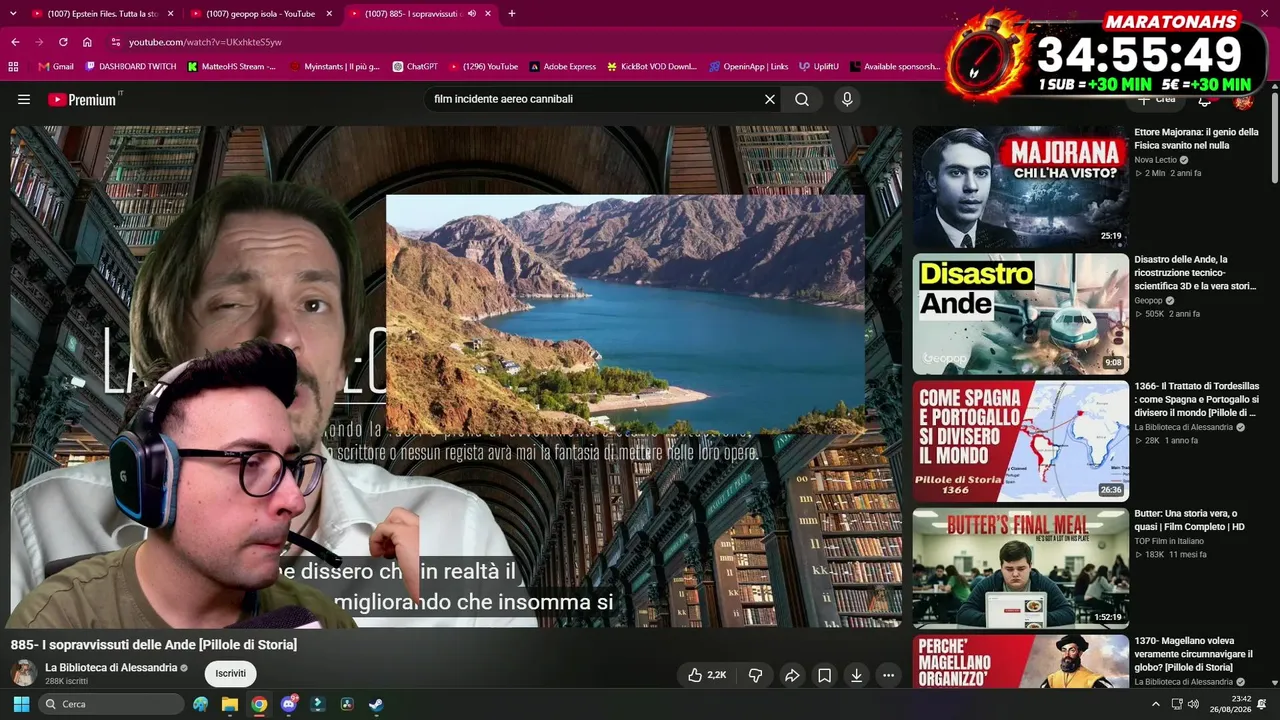Expand the tab search dropdown
The height and width of the screenshot is (720, 1280).
point(13,14)
